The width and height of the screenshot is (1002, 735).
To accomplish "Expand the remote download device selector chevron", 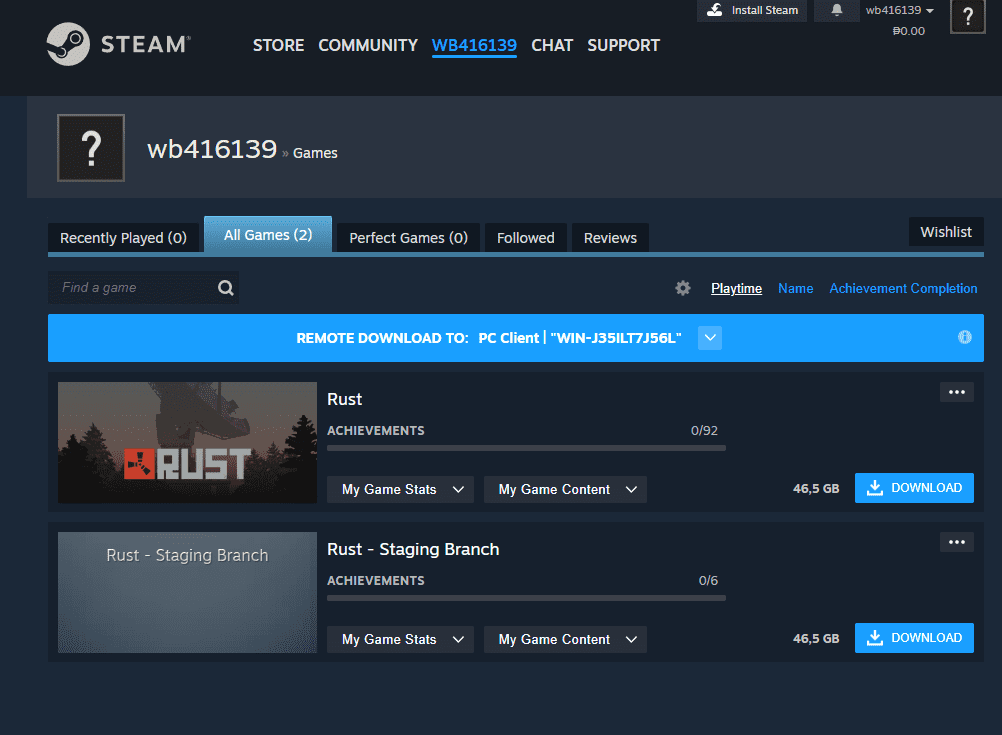I will [709, 337].
